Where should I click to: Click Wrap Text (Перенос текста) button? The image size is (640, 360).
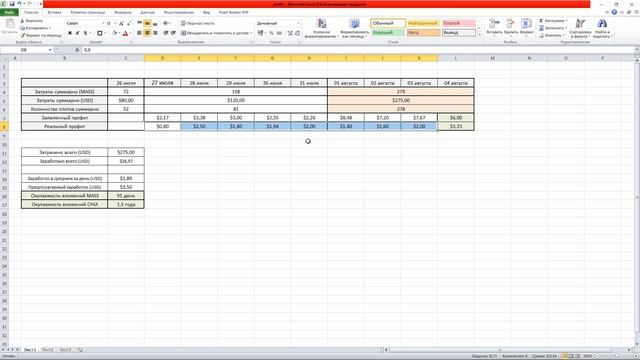[x=198, y=24]
